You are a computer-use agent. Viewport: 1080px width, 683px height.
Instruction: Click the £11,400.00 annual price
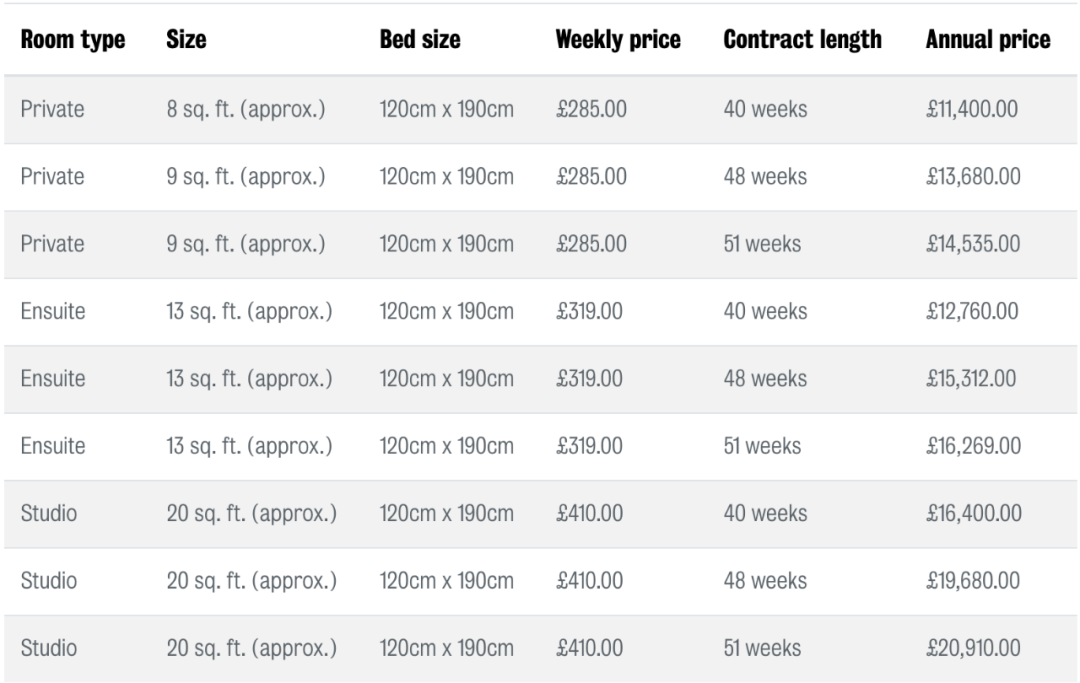coord(973,109)
